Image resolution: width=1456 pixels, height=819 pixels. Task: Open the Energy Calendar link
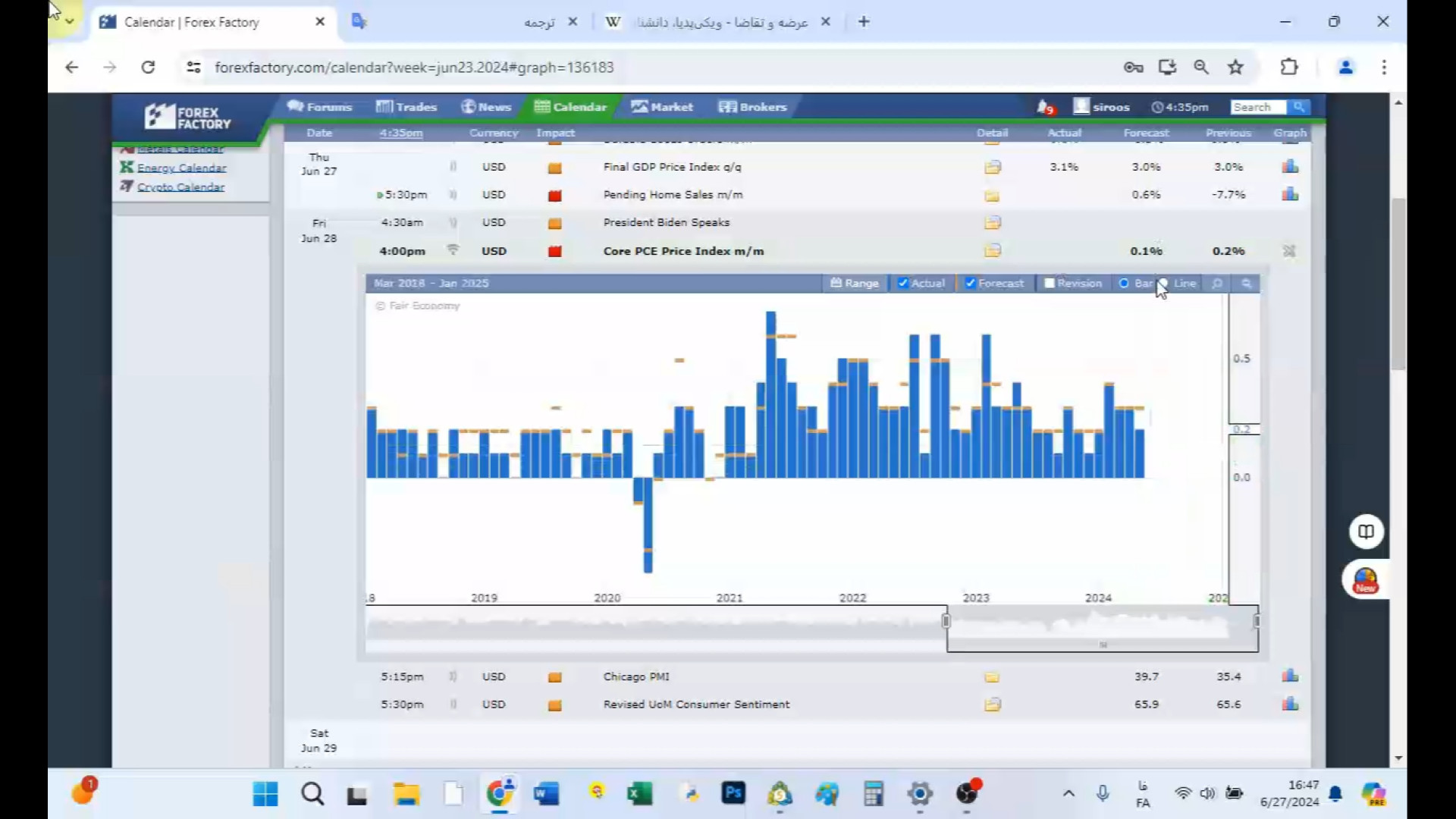pyautogui.click(x=182, y=168)
